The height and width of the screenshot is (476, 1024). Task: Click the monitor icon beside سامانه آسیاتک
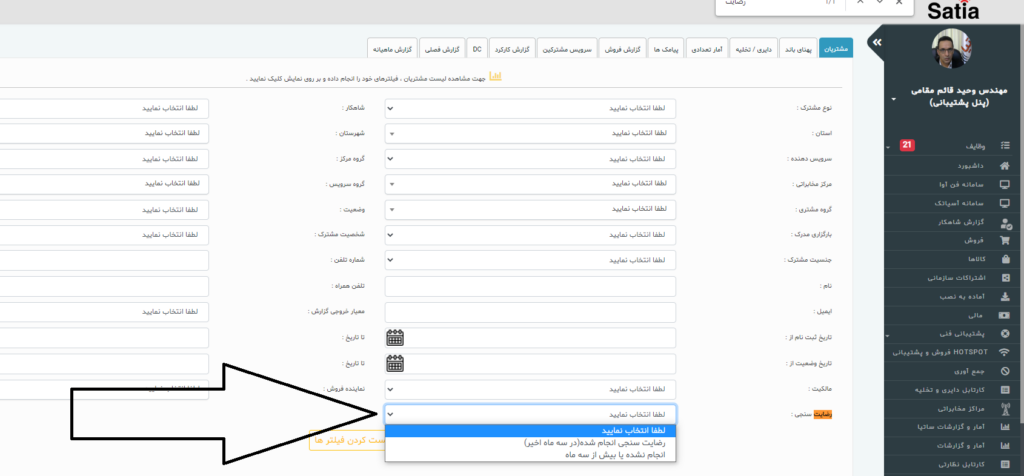(1005, 203)
